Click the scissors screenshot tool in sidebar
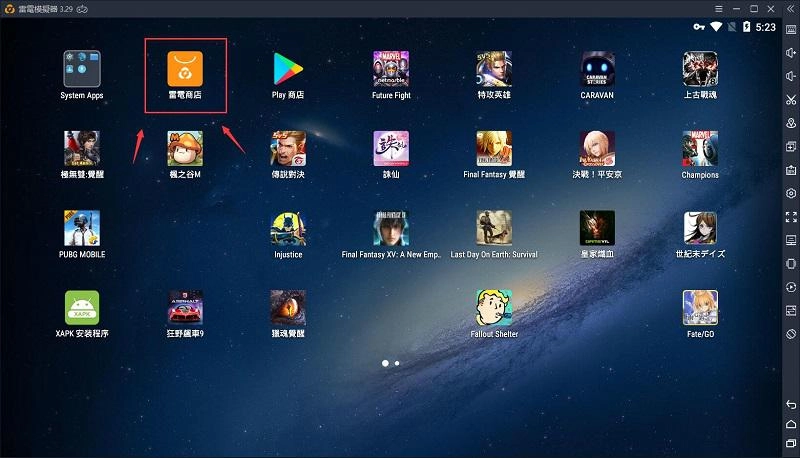 tap(791, 99)
